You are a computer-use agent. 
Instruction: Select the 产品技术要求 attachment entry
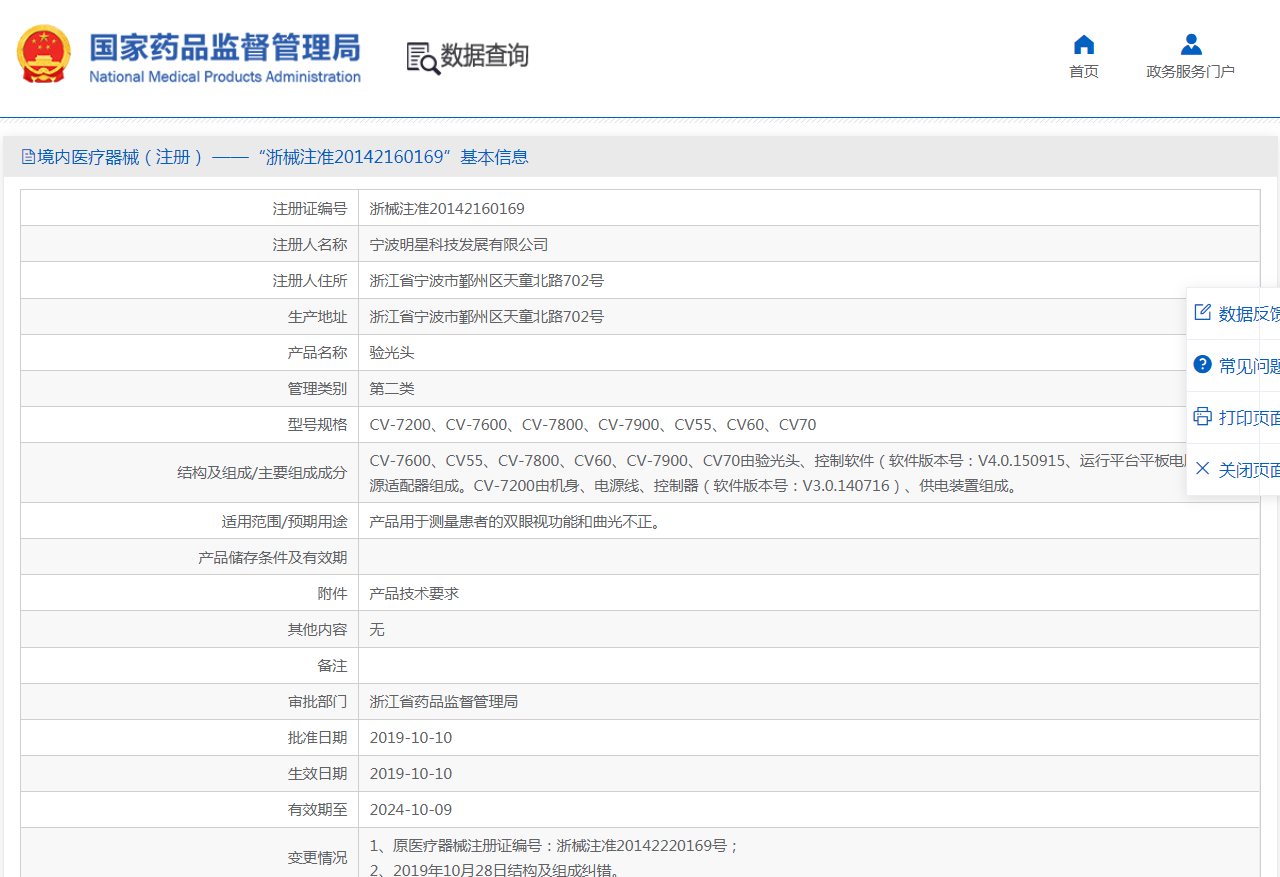[x=414, y=593]
